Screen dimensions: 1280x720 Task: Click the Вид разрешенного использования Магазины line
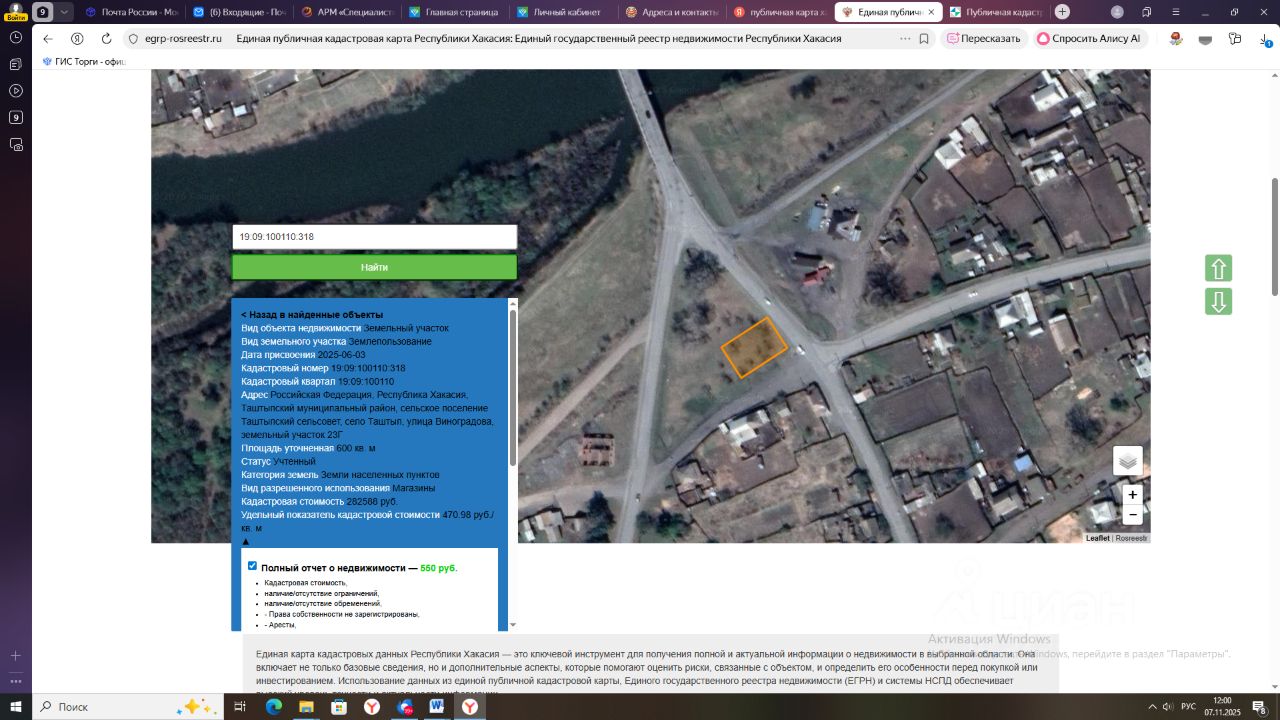click(x=338, y=488)
